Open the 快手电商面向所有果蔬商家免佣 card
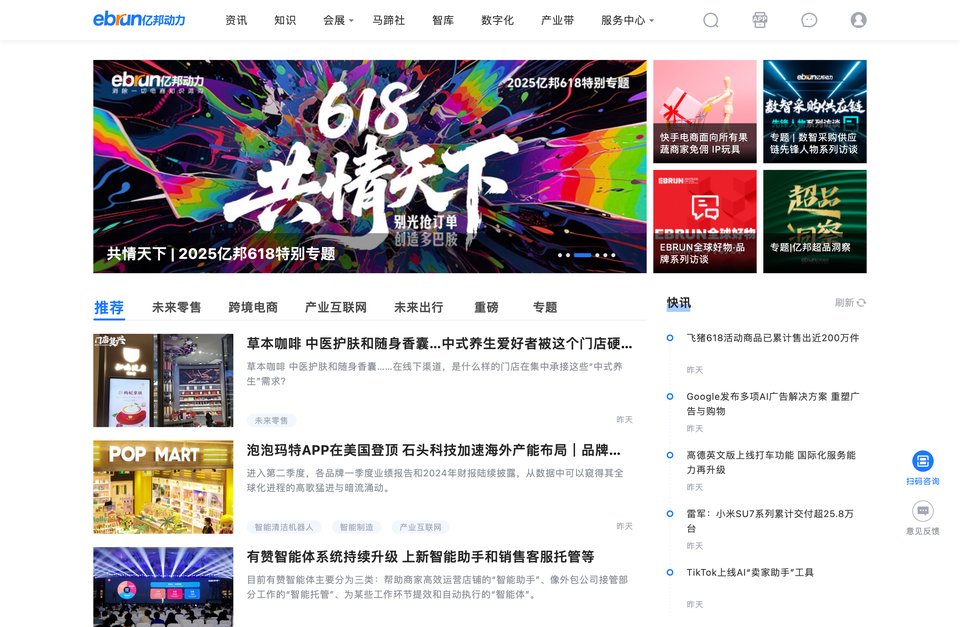This screenshot has height=627, width=960. click(705, 111)
